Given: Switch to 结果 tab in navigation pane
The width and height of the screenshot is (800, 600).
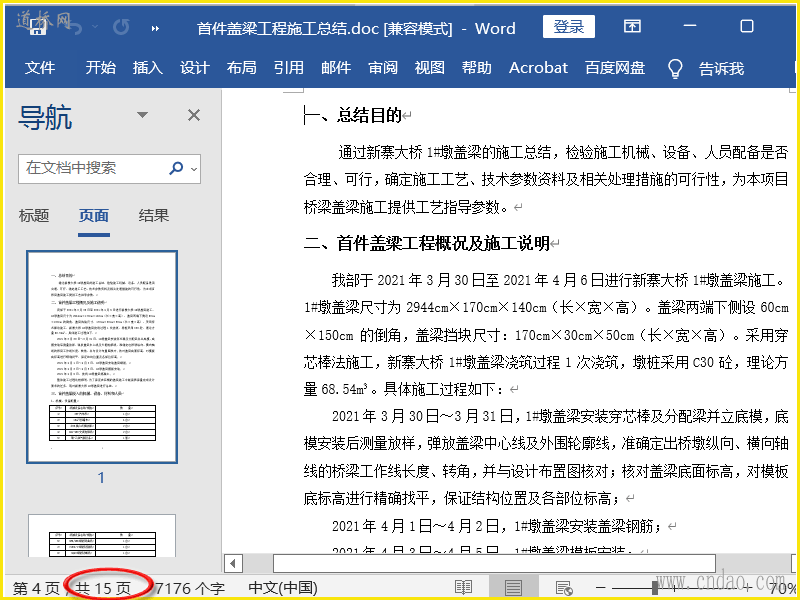Looking at the screenshot, I should 154,215.
